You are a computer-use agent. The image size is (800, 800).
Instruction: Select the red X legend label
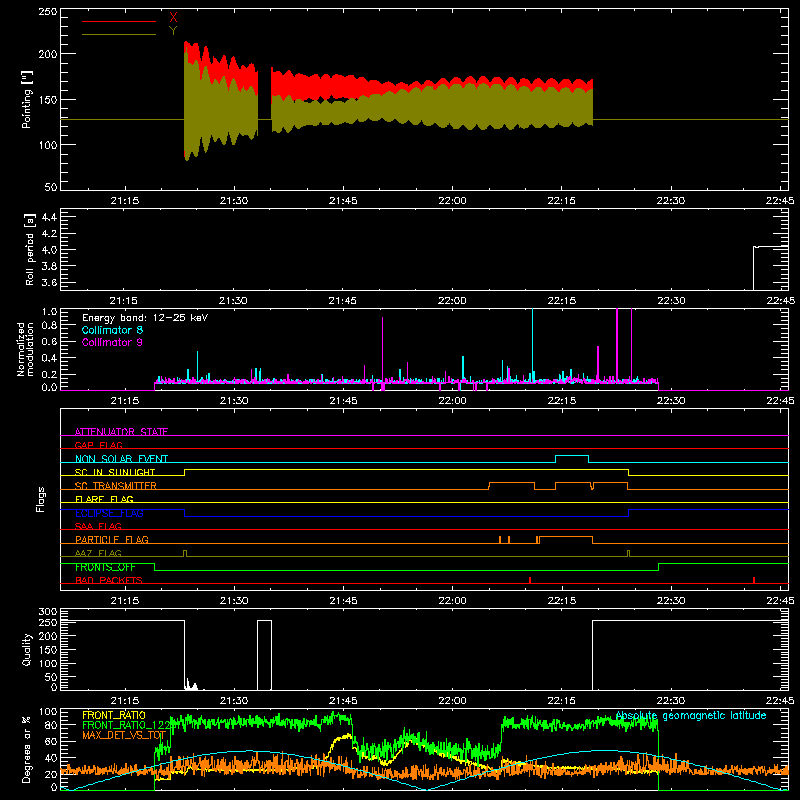pos(173,18)
